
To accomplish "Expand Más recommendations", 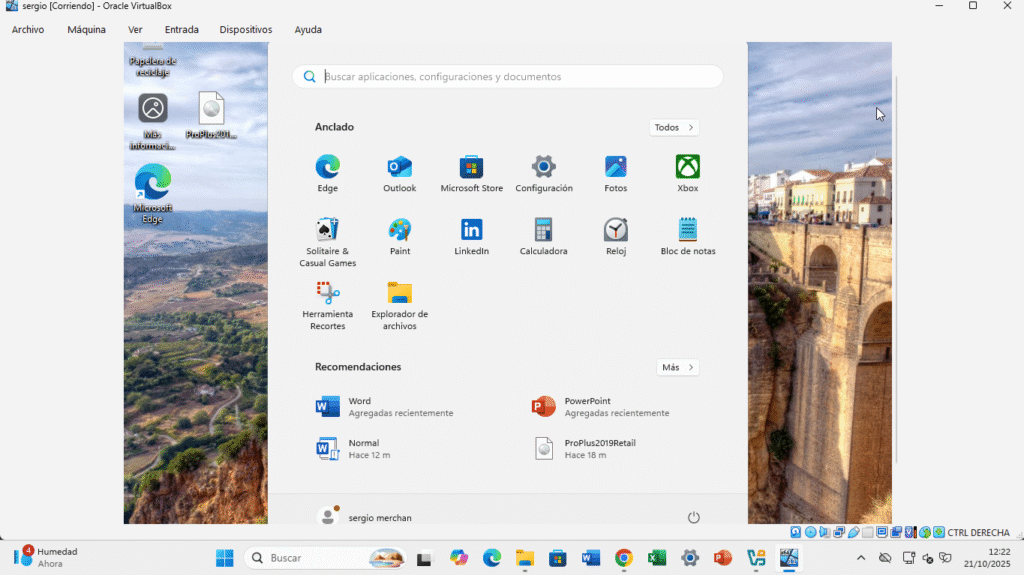I will (677, 367).
